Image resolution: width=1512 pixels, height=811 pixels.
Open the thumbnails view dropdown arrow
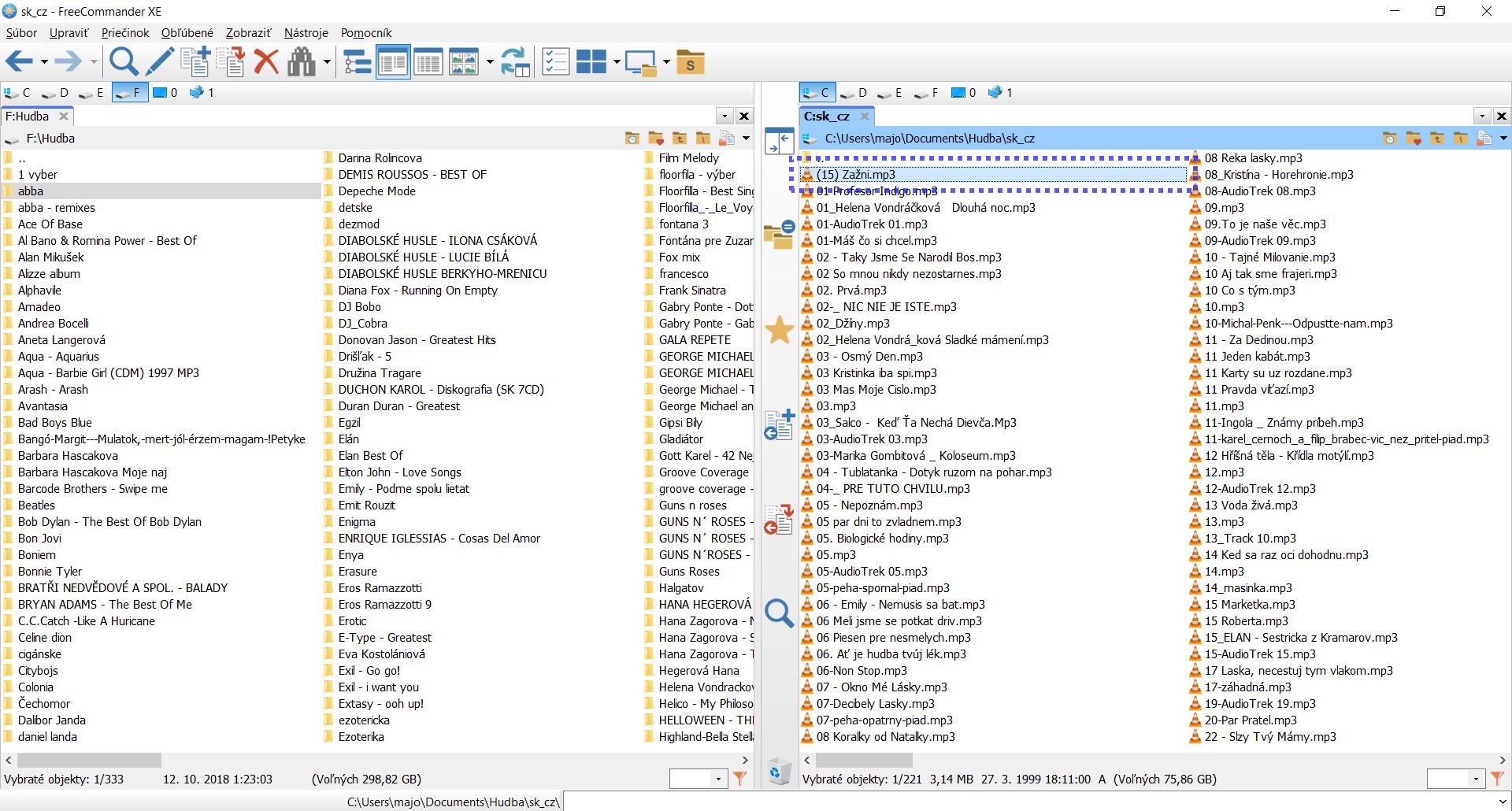pyautogui.click(x=490, y=62)
